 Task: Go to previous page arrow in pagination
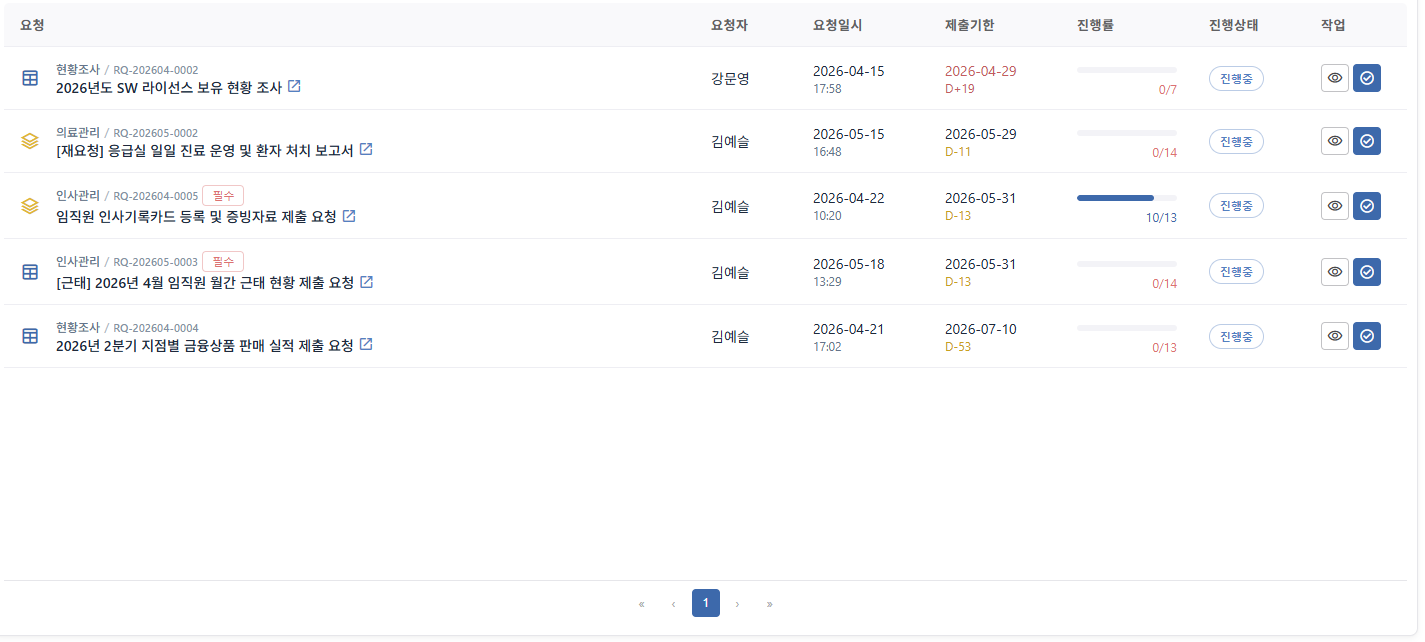(x=674, y=604)
